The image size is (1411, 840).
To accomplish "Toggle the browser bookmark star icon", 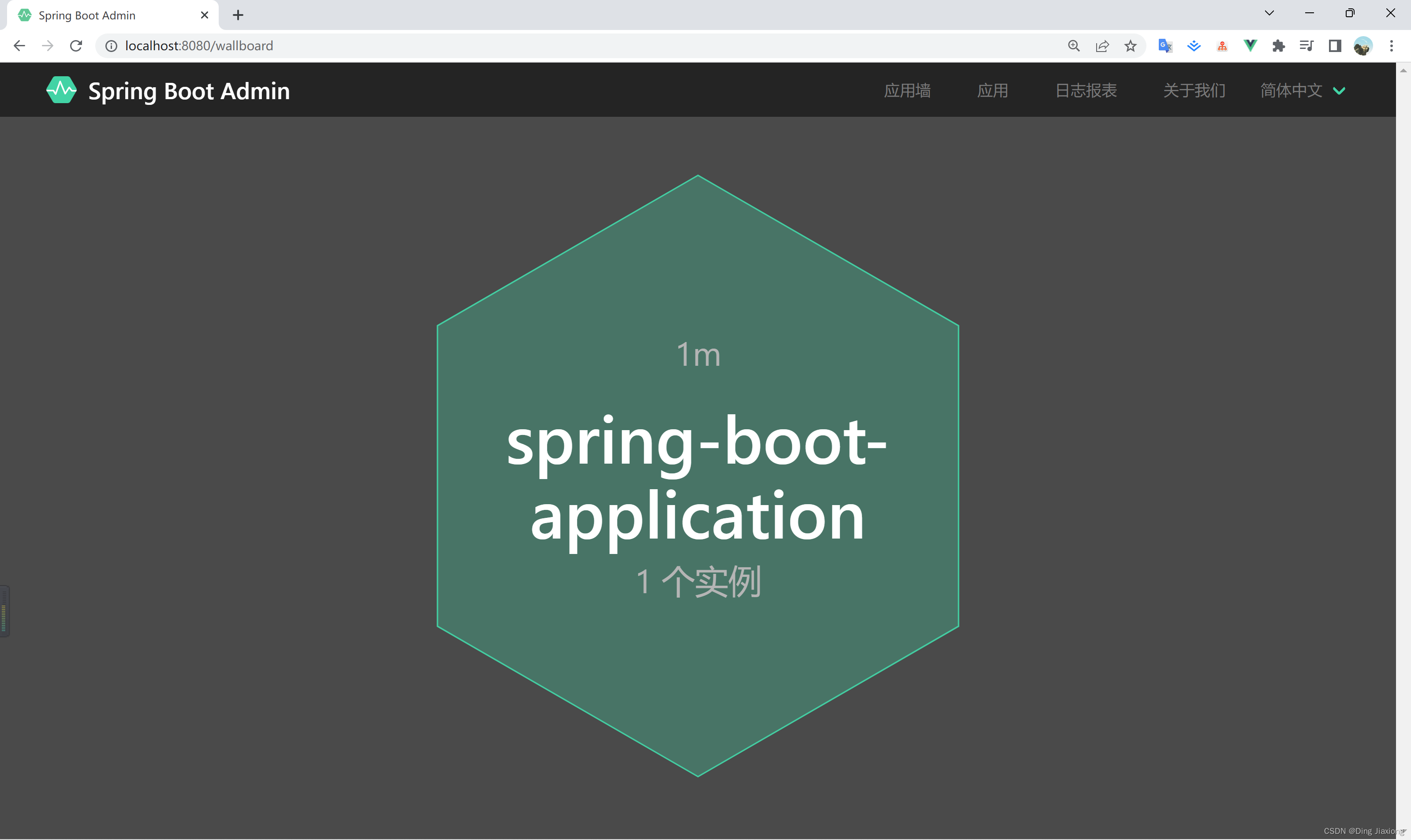I will [x=1130, y=45].
